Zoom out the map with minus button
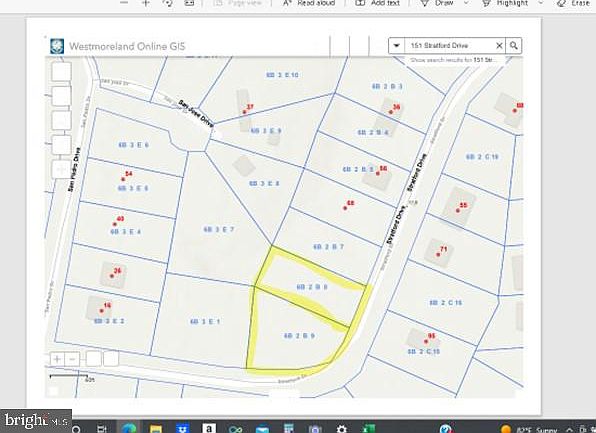 tap(73, 359)
